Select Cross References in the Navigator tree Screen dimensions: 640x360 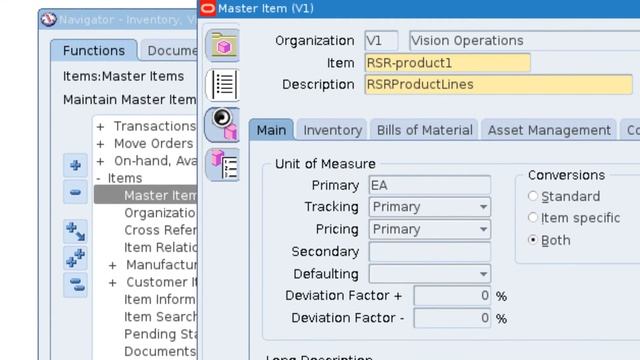pyautogui.click(x=160, y=230)
